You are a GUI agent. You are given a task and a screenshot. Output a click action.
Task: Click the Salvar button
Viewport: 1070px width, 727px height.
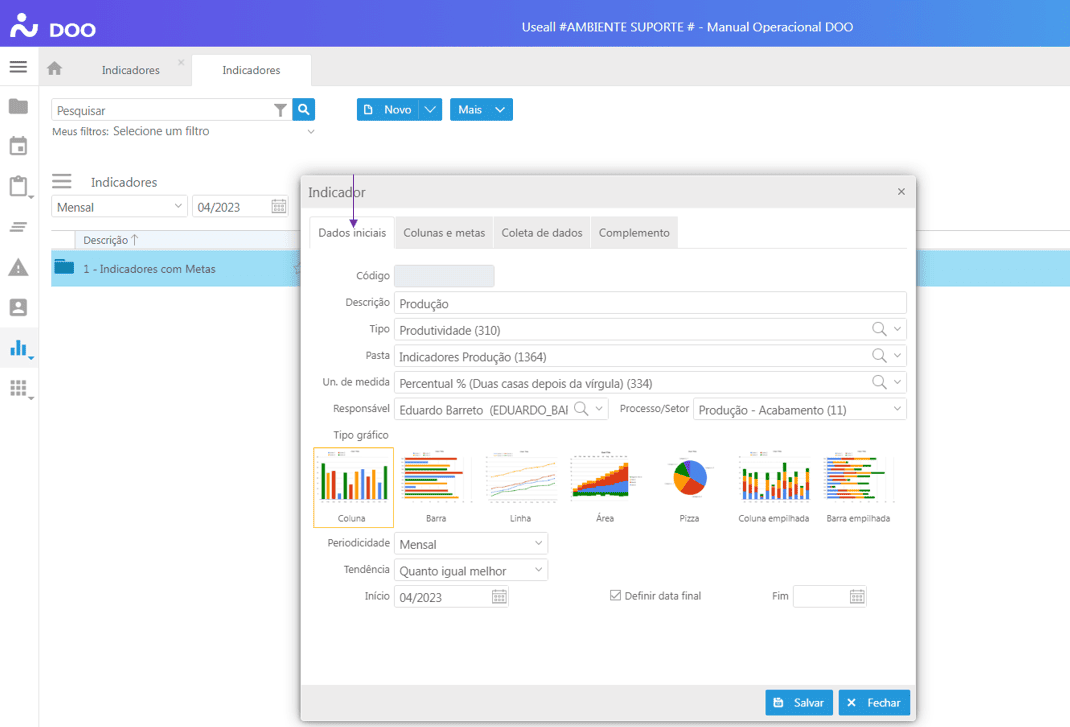tap(799, 703)
